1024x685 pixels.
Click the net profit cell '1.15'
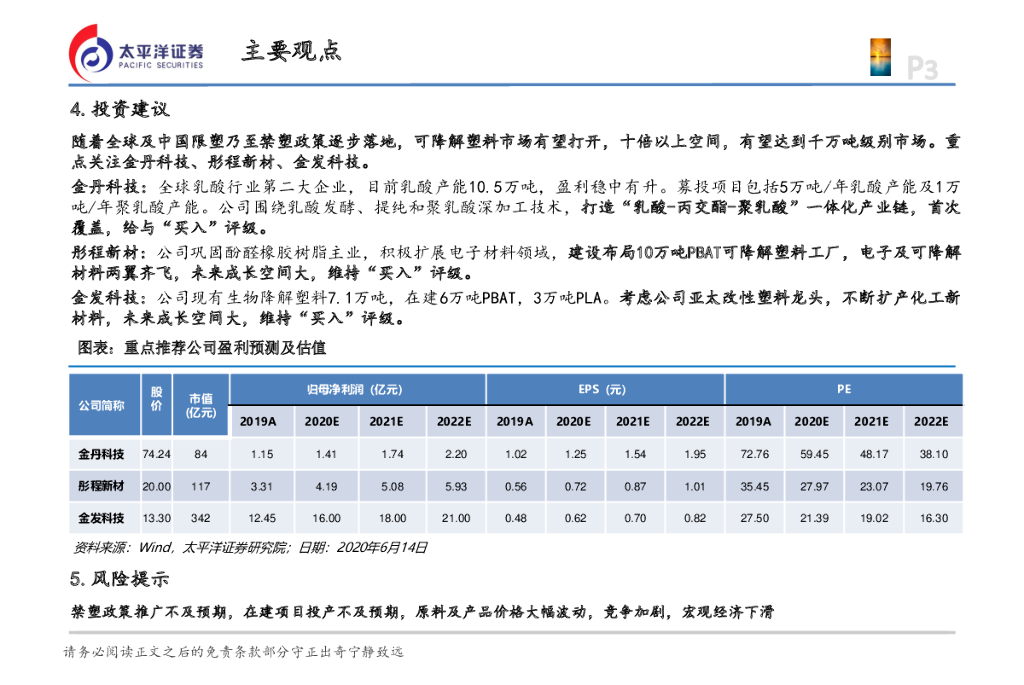tap(262, 454)
